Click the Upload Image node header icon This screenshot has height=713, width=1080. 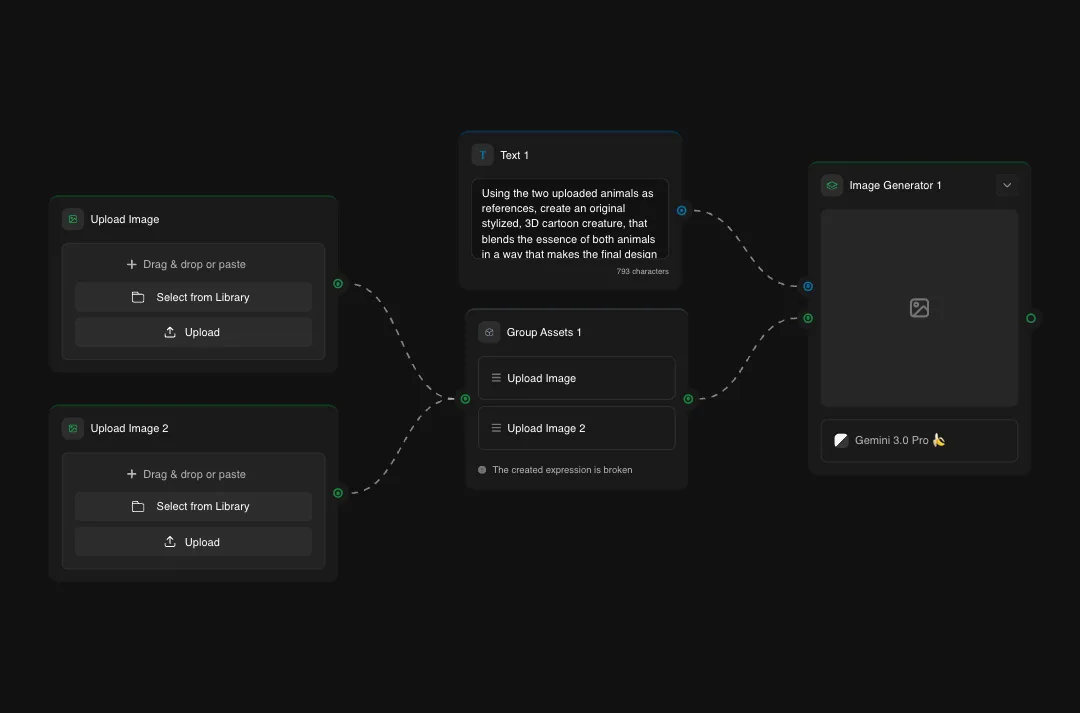click(73, 219)
